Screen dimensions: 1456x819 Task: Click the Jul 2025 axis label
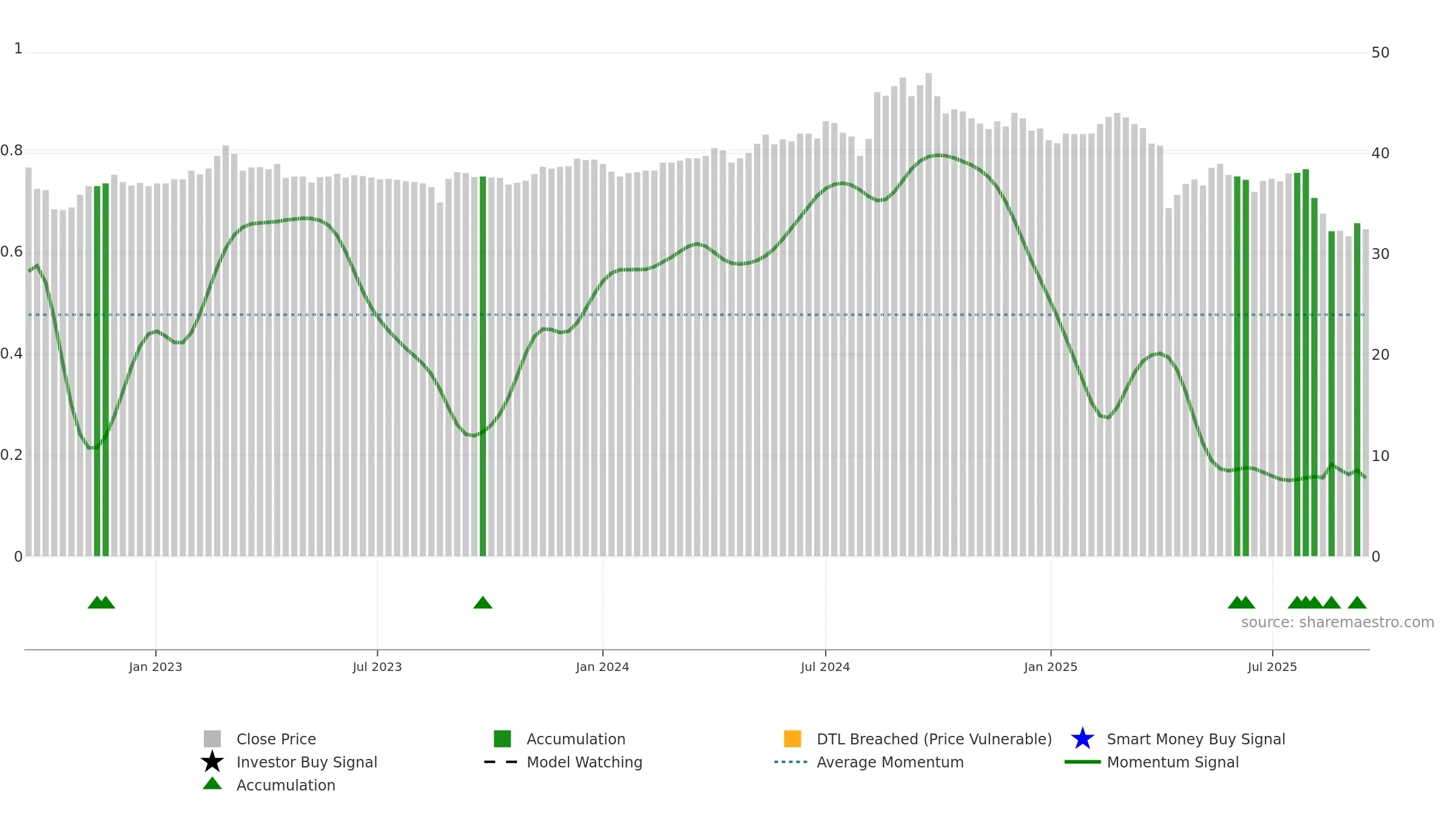[x=1272, y=667]
